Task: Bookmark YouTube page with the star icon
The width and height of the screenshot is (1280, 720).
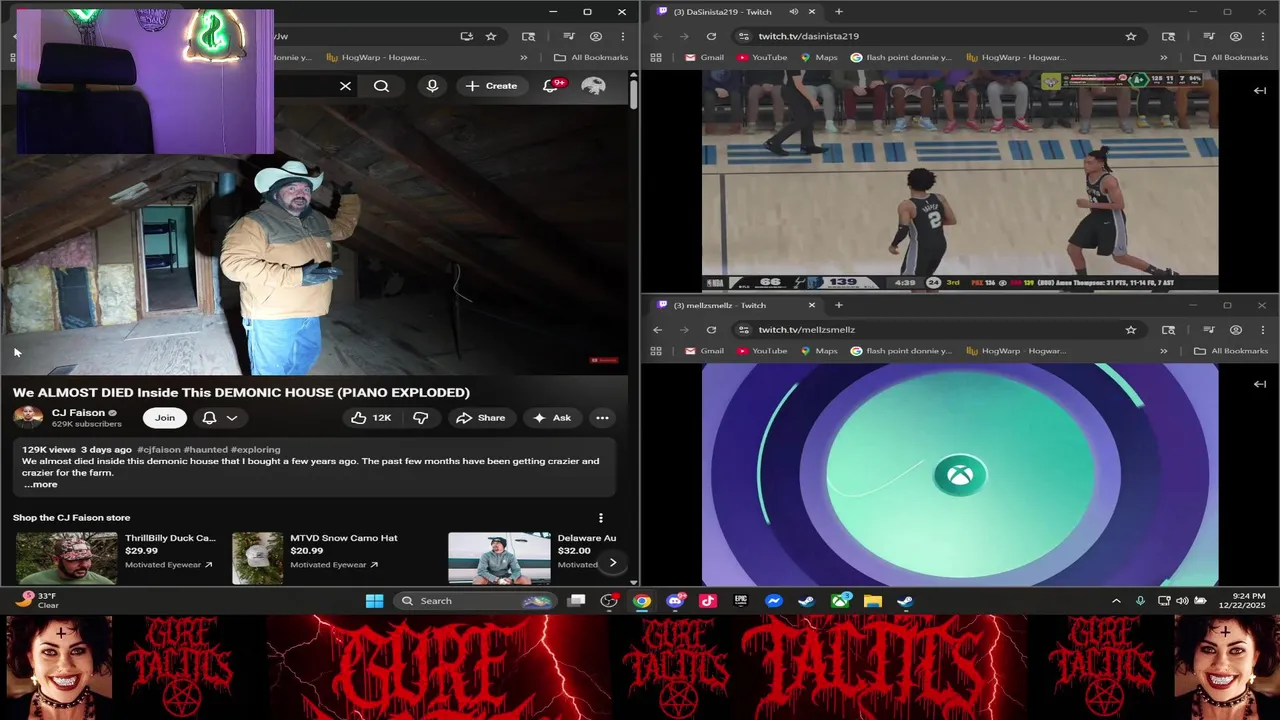Action: 491,36
